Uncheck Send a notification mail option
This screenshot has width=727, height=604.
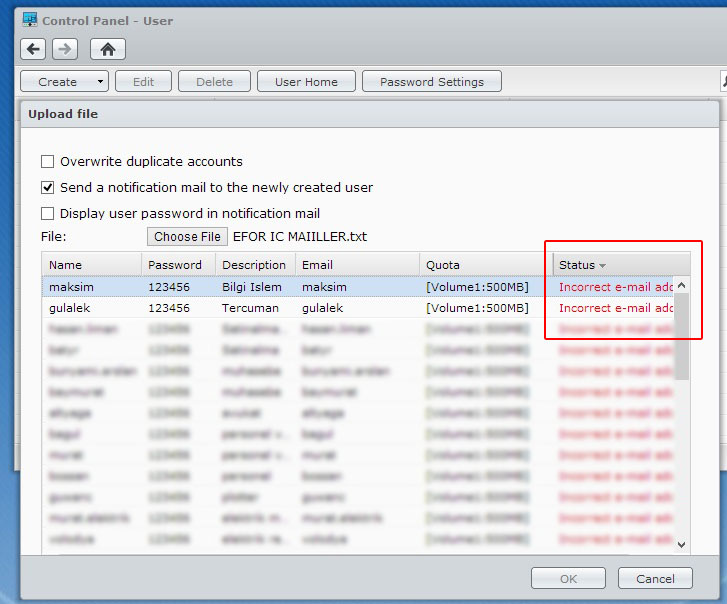pos(48,187)
